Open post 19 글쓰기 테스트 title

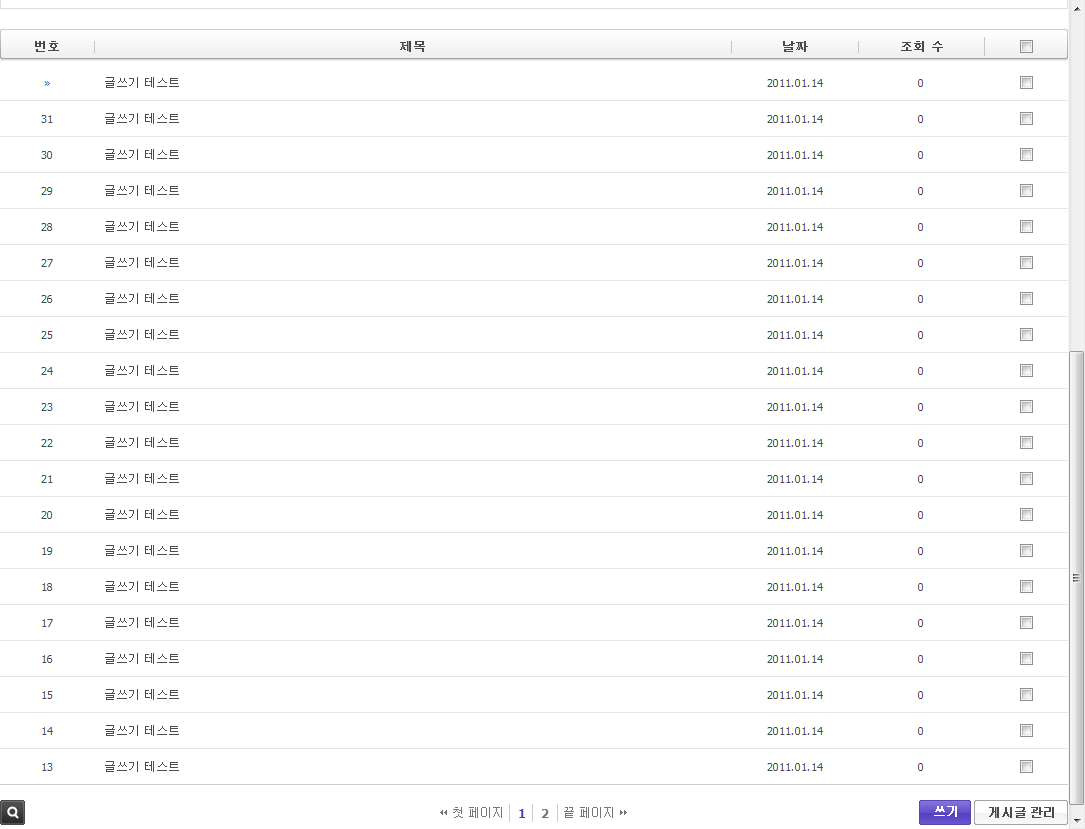(142, 550)
